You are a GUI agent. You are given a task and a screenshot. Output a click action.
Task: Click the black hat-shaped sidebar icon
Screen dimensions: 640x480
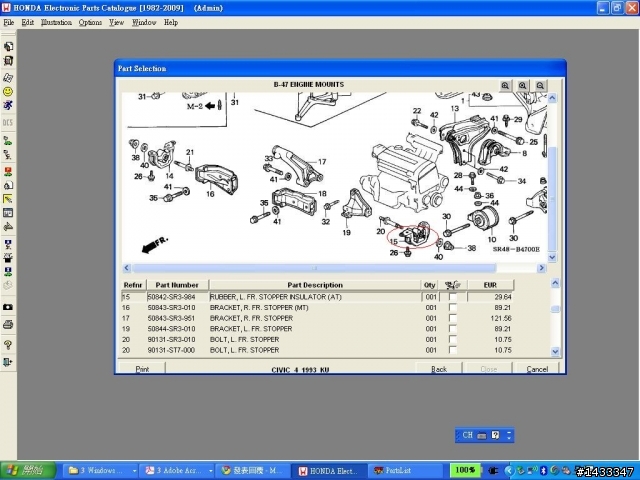[x=8, y=258]
